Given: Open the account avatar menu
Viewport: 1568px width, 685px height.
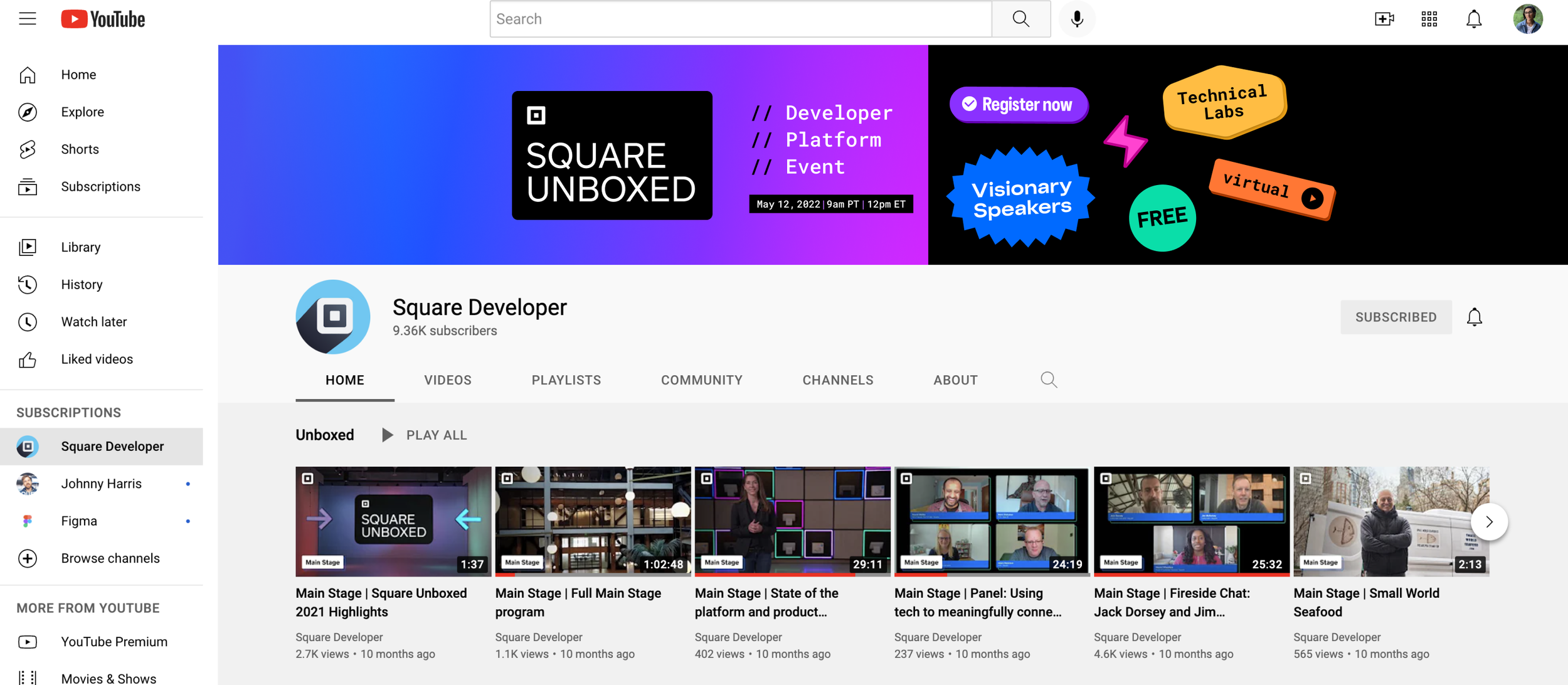Looking at the screenshot, I should pyautogui.click(x=1527, y=19).
